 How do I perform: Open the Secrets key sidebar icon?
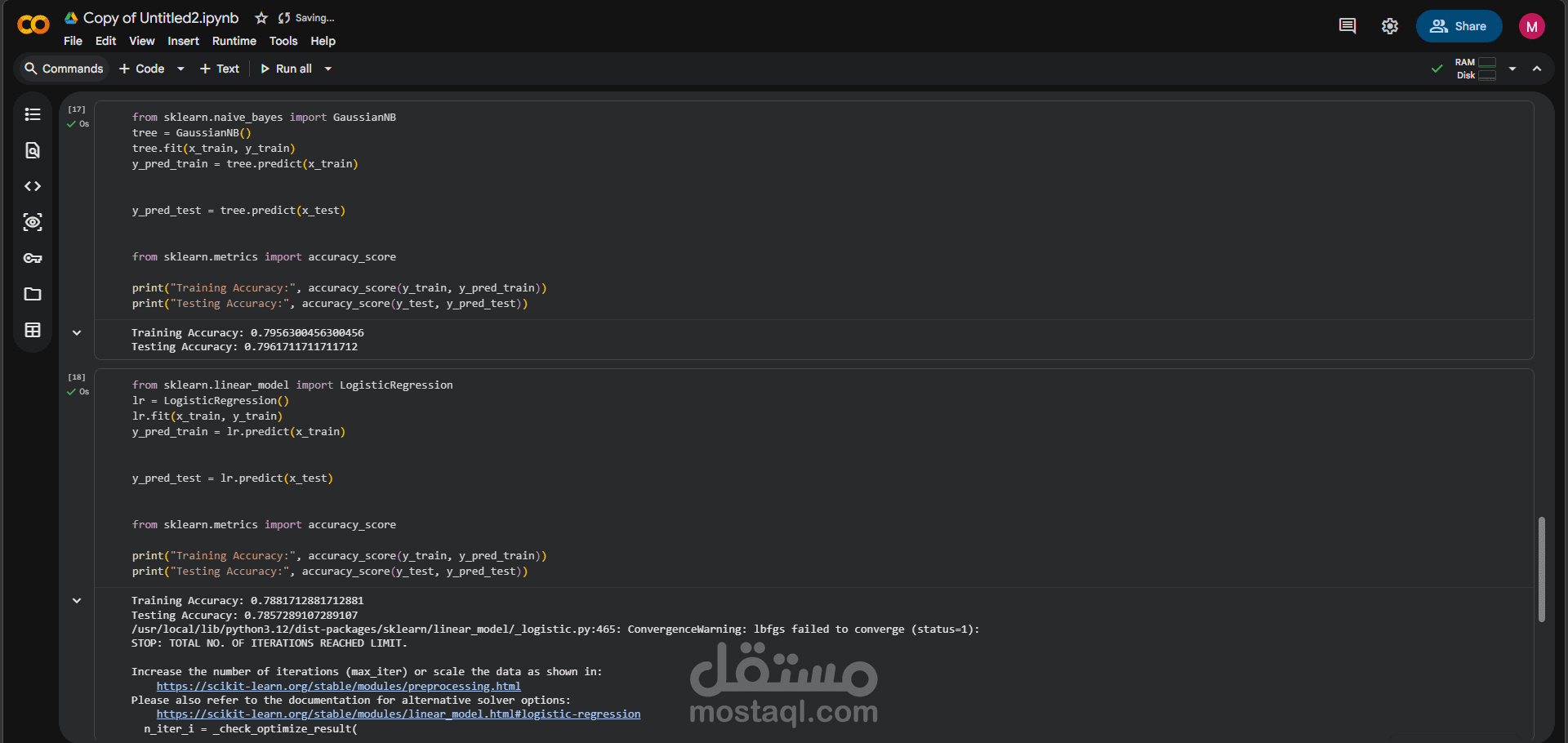[x=33, y=258]
